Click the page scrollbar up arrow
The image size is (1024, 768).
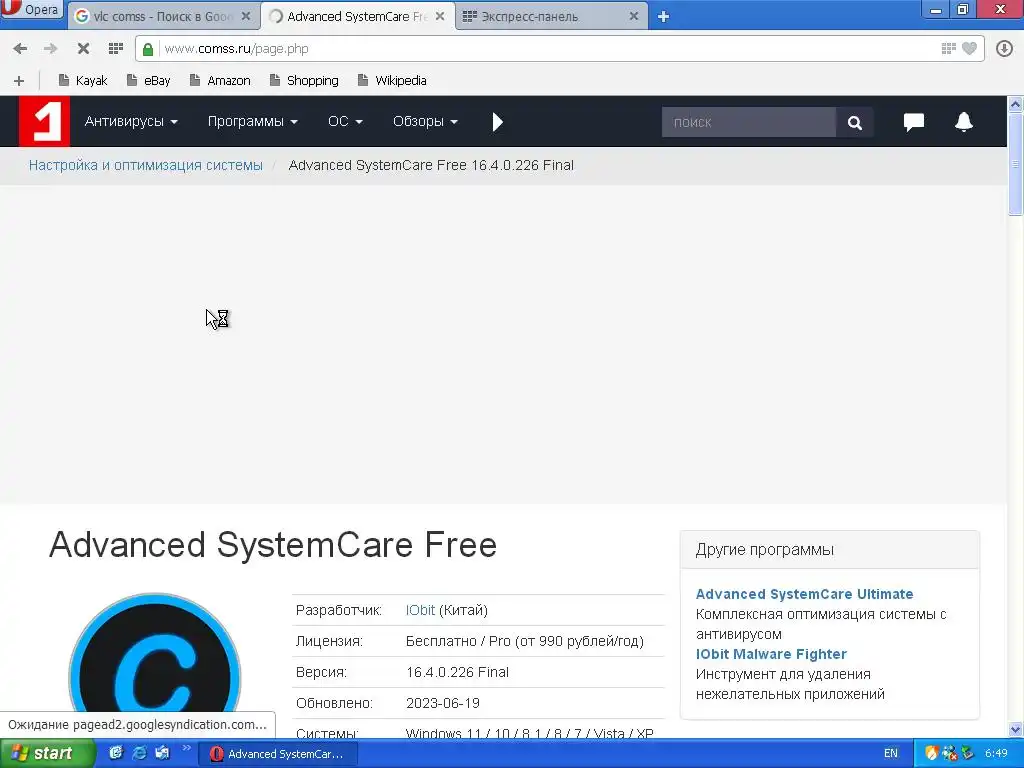pos(1015,104)
